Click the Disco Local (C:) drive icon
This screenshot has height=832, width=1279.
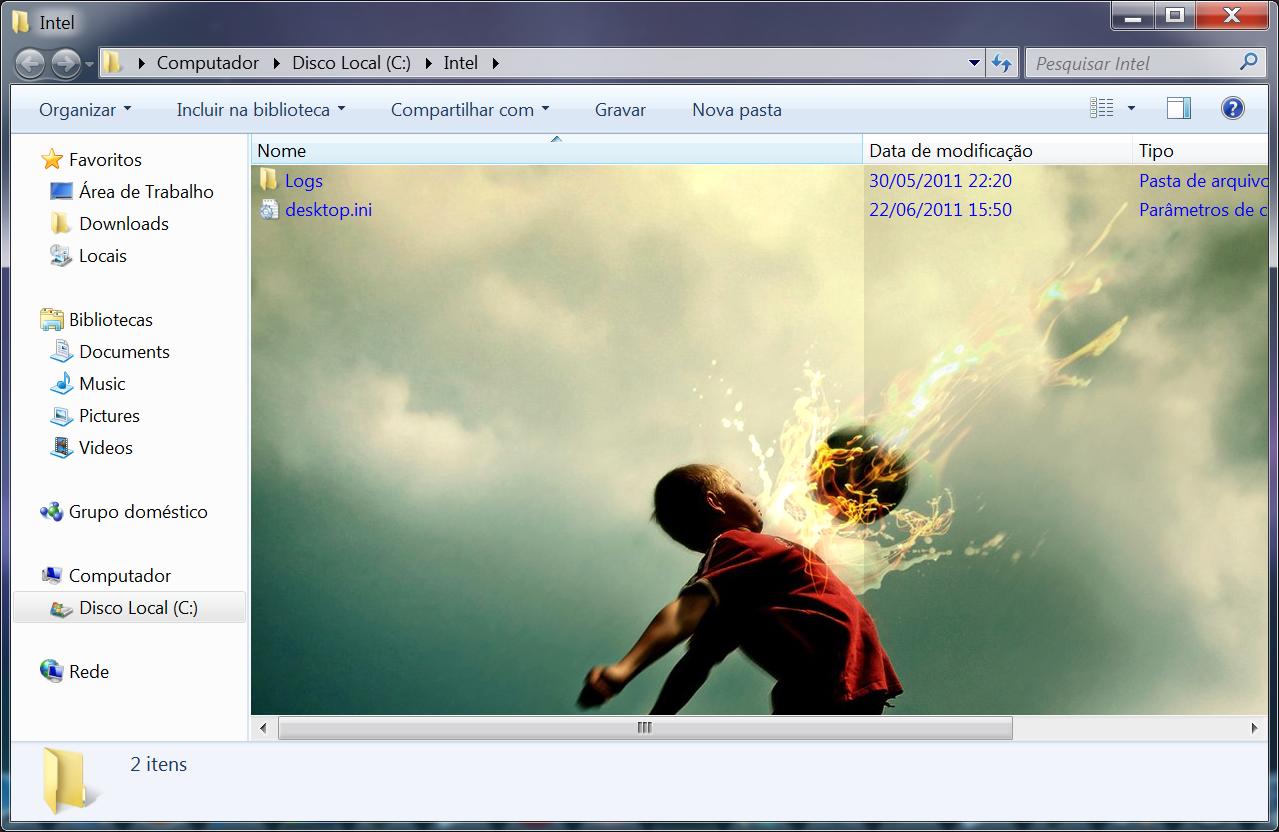pos(62,608)
